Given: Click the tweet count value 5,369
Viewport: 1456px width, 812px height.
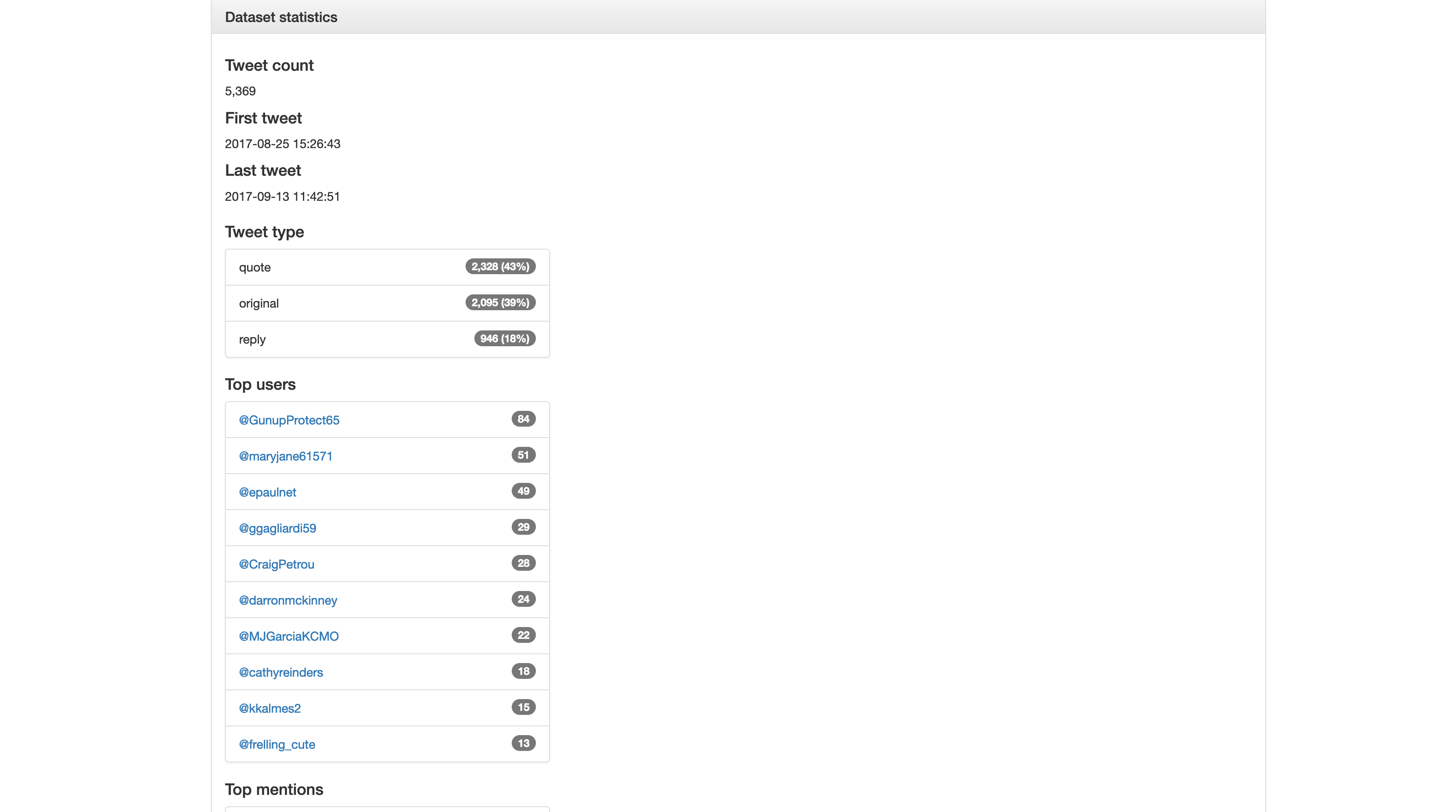Looking at the screenshot, I should (x=240, y=91).
